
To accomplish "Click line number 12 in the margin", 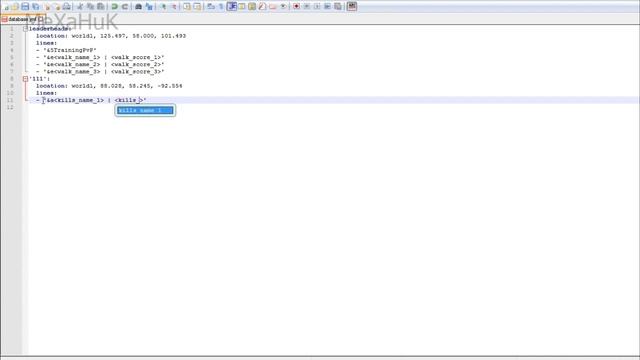I will pos(11,107).
